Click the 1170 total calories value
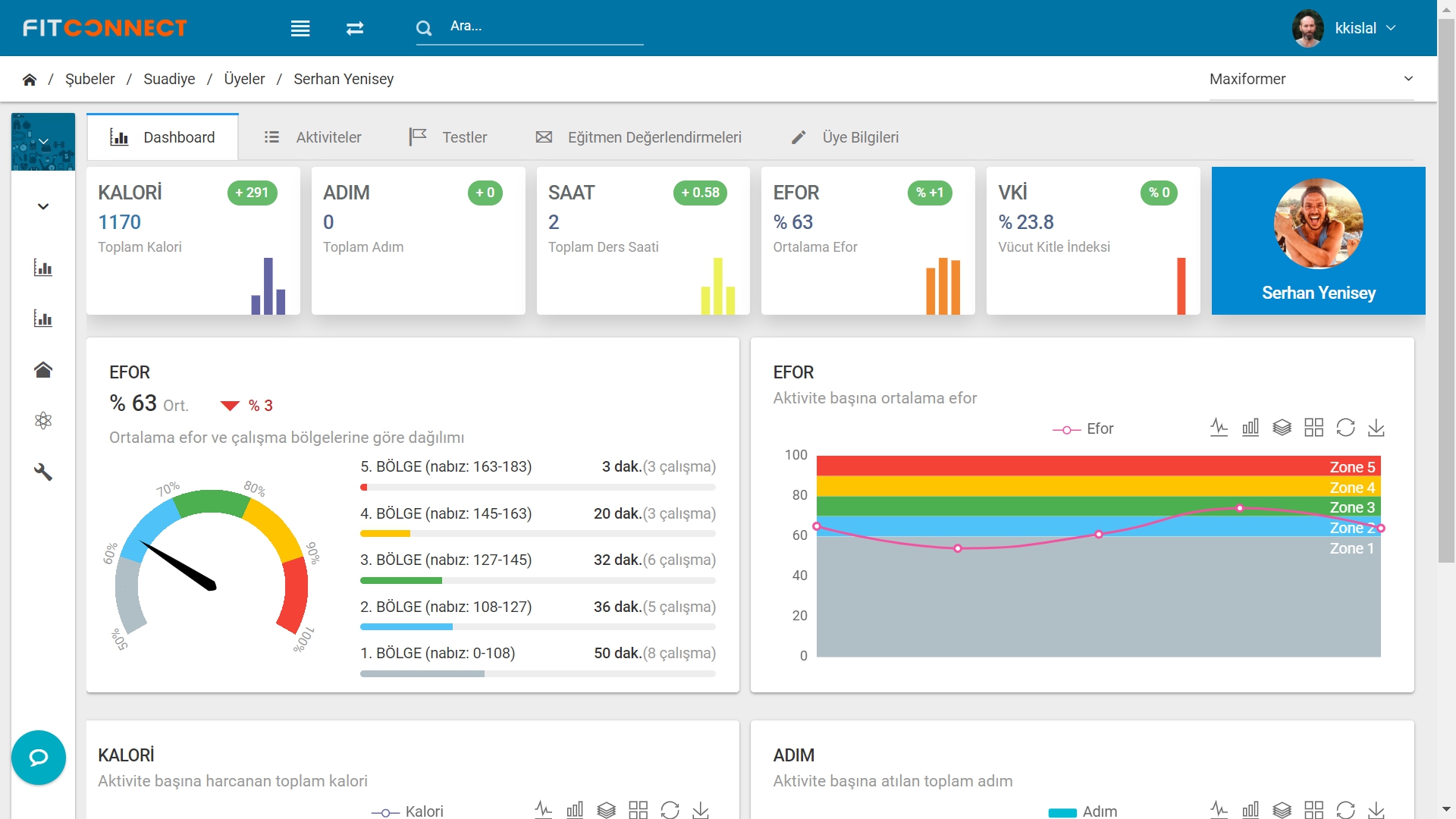The image size is (1456, 819). (119, 222)
